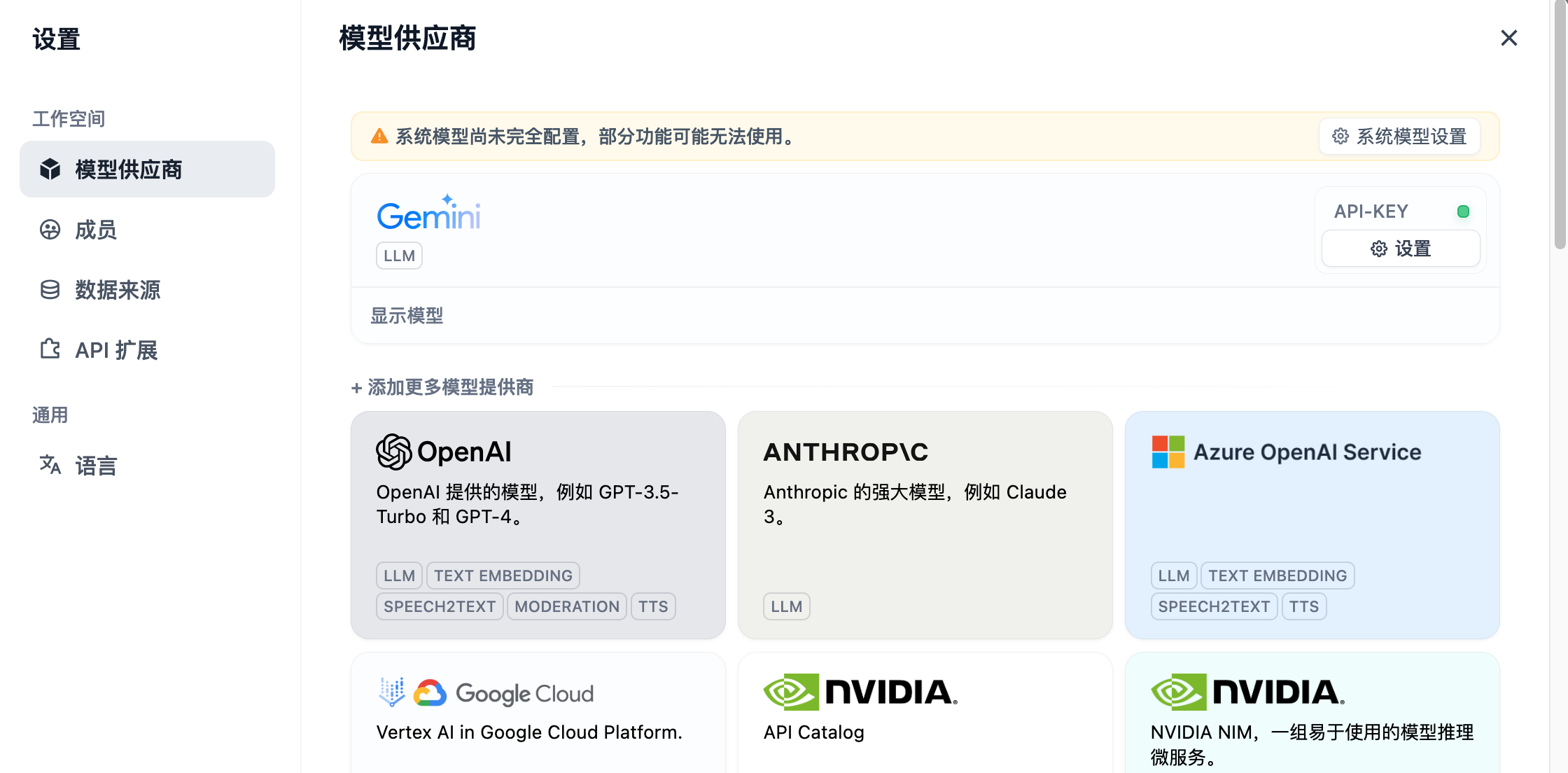Viewport: 1568px width, 773px height.
Task: Click the LLM tag on Azure card
Action: [1174, 576]
